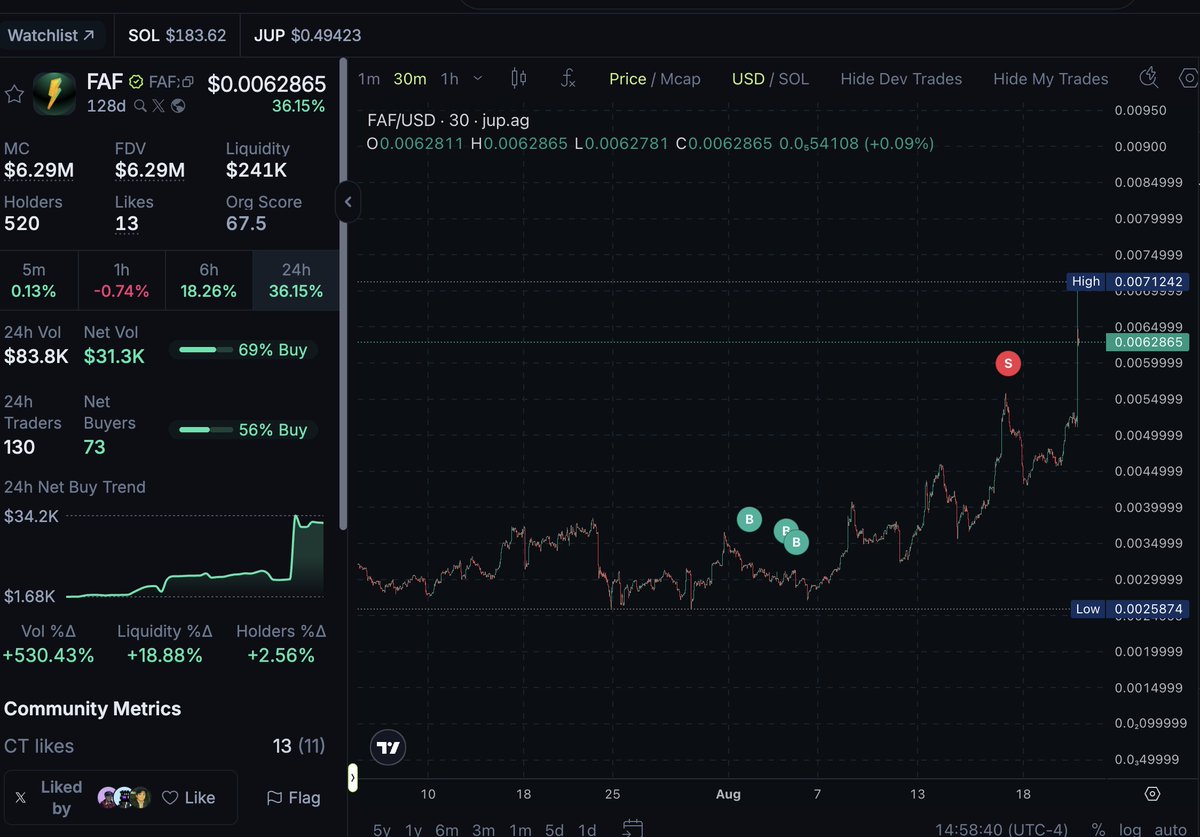Image resolution: width=1200 pixels, height=837 pixels.
Task: Select the JUP $0.49423 ticker
Action: [x=308, y=35]
